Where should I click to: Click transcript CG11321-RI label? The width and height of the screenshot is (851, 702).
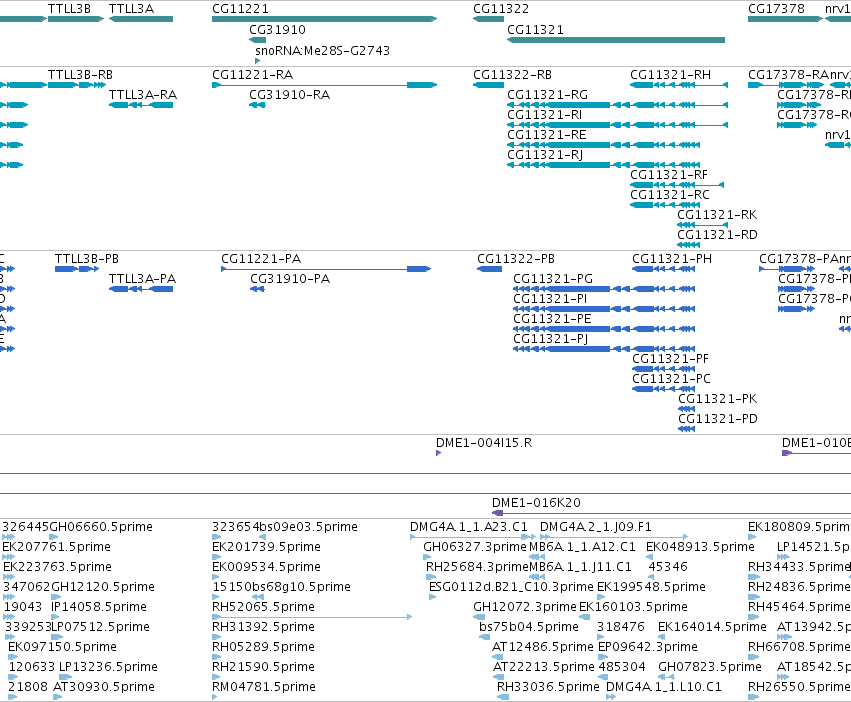click(544, 115)
